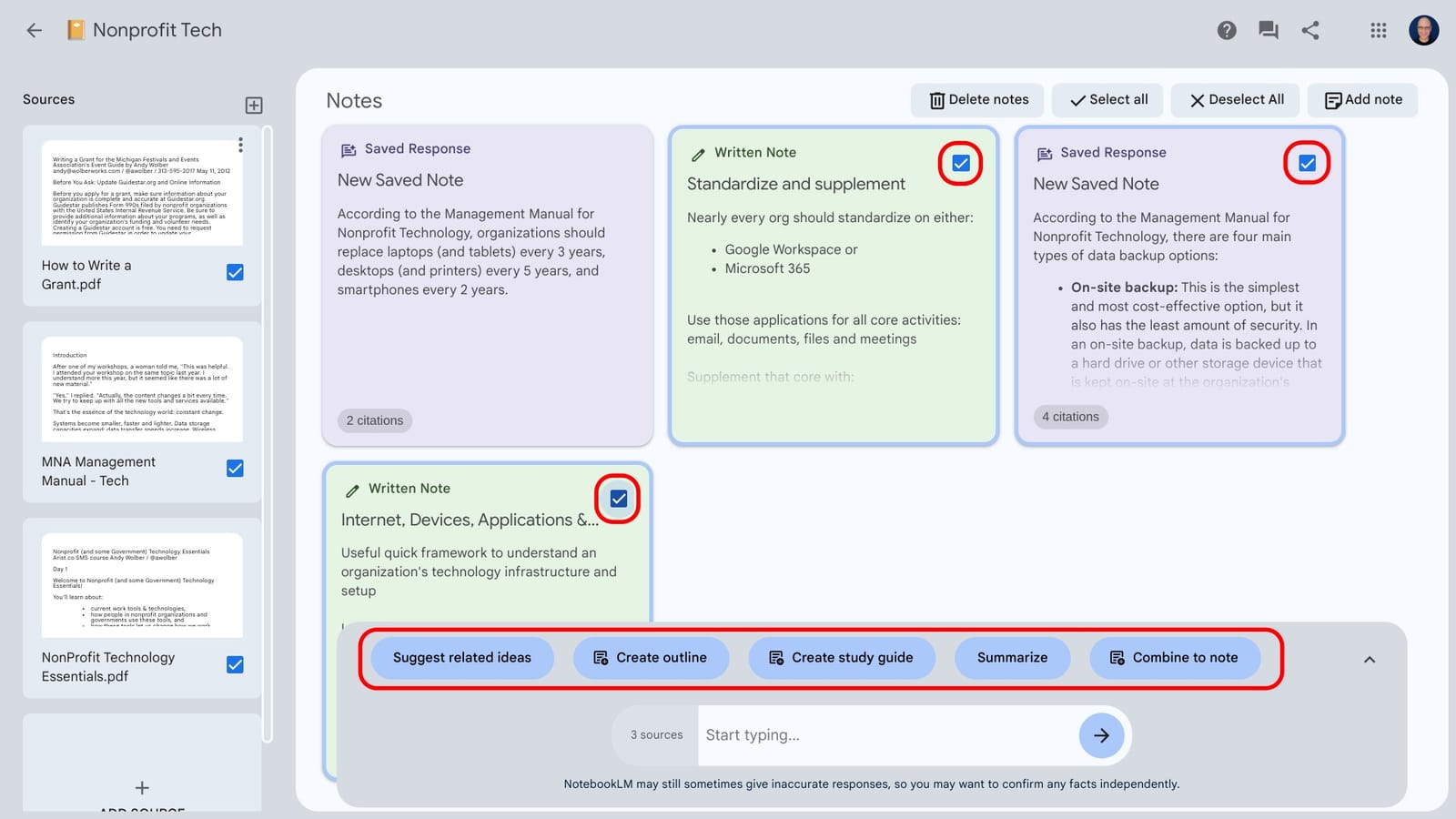Click the NonProfit Technology Essentials.pdf thumbnail

[x=141, y=587]
